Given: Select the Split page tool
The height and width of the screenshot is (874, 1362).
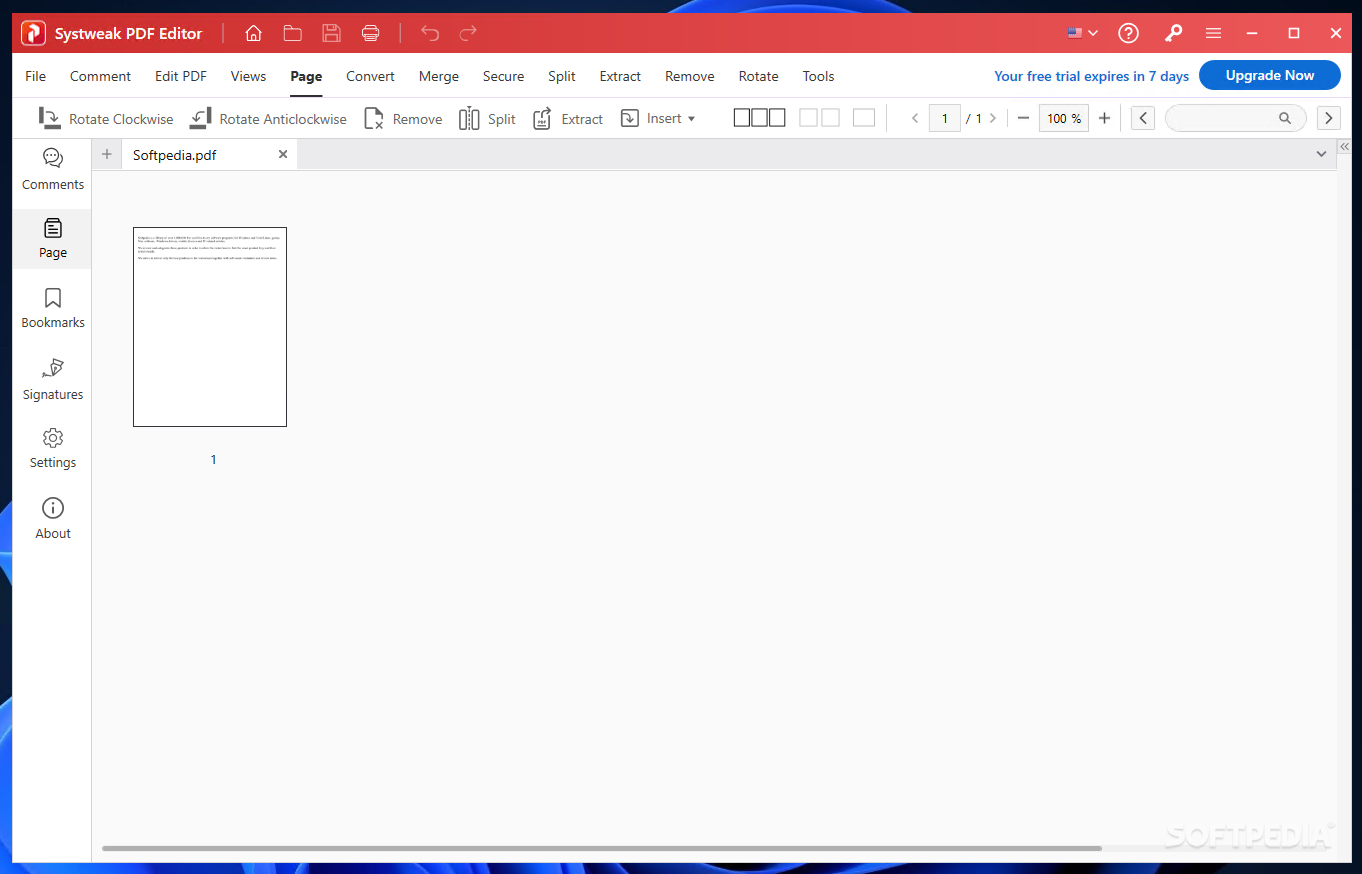Looking at the screenshot, I should tap(487, 118).
